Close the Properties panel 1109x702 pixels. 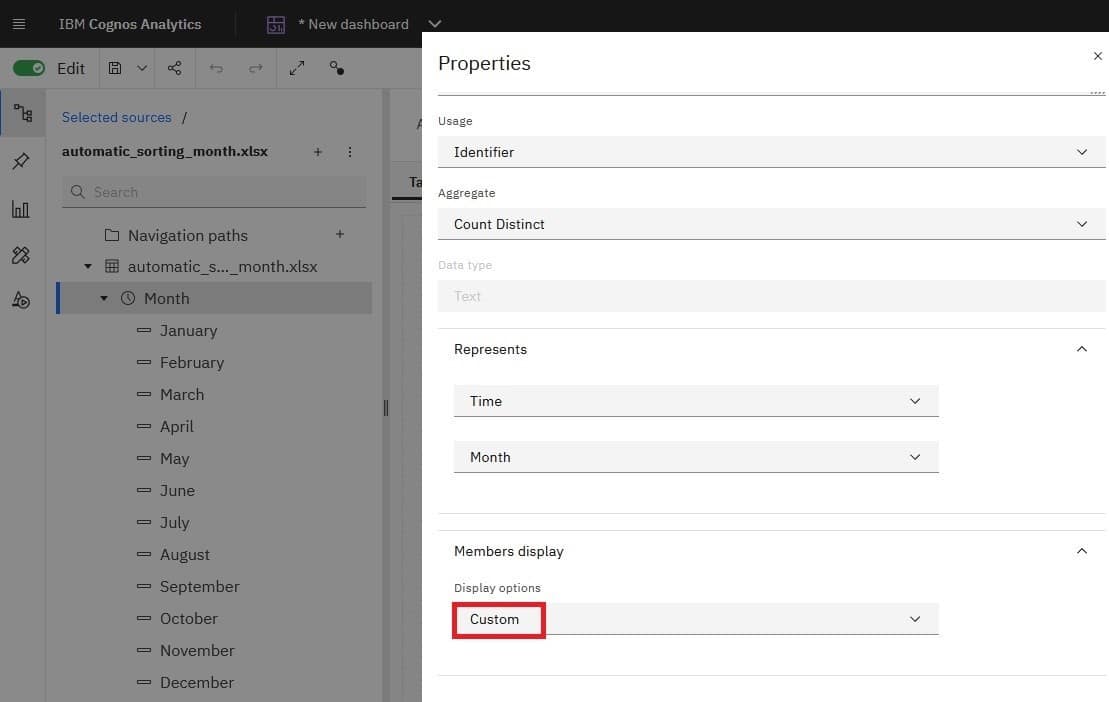[x=1097, y=56]
